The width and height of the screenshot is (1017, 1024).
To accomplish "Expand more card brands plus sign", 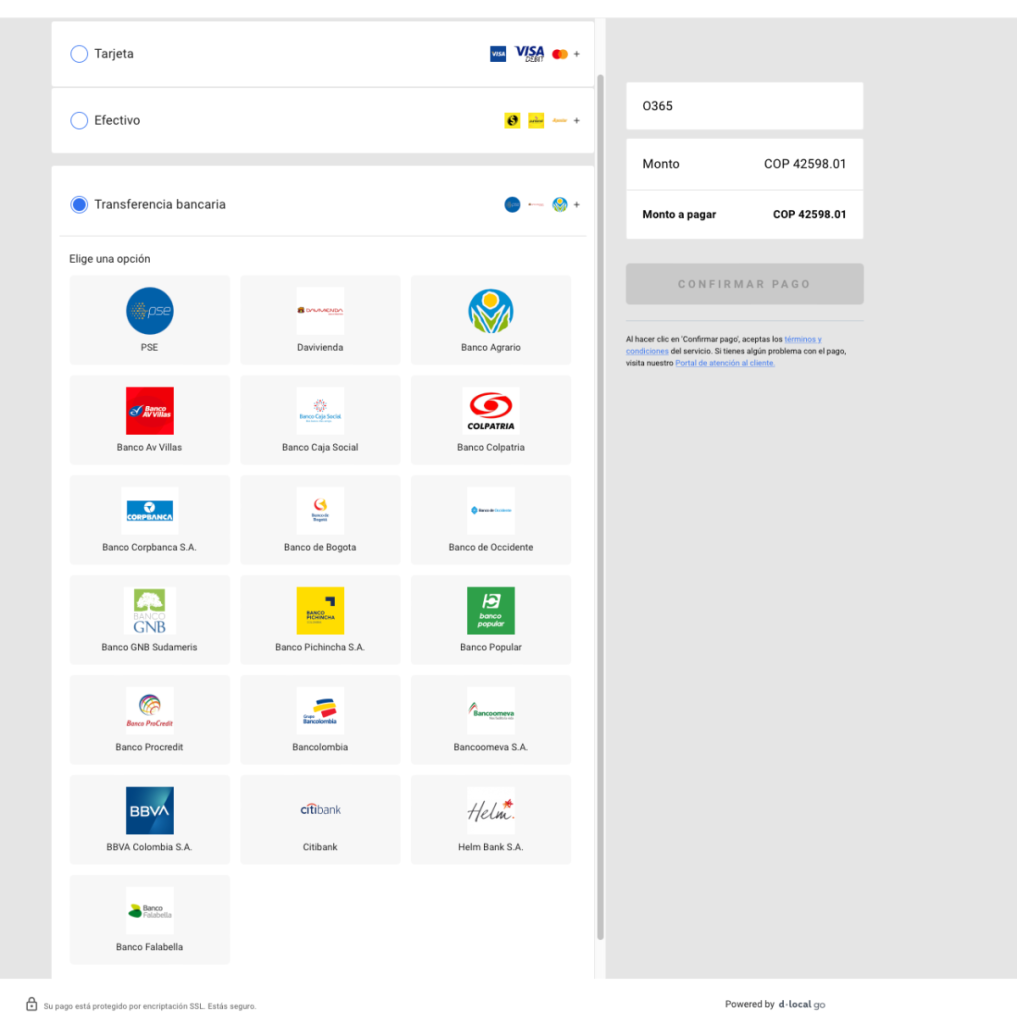I will point(577,54).
